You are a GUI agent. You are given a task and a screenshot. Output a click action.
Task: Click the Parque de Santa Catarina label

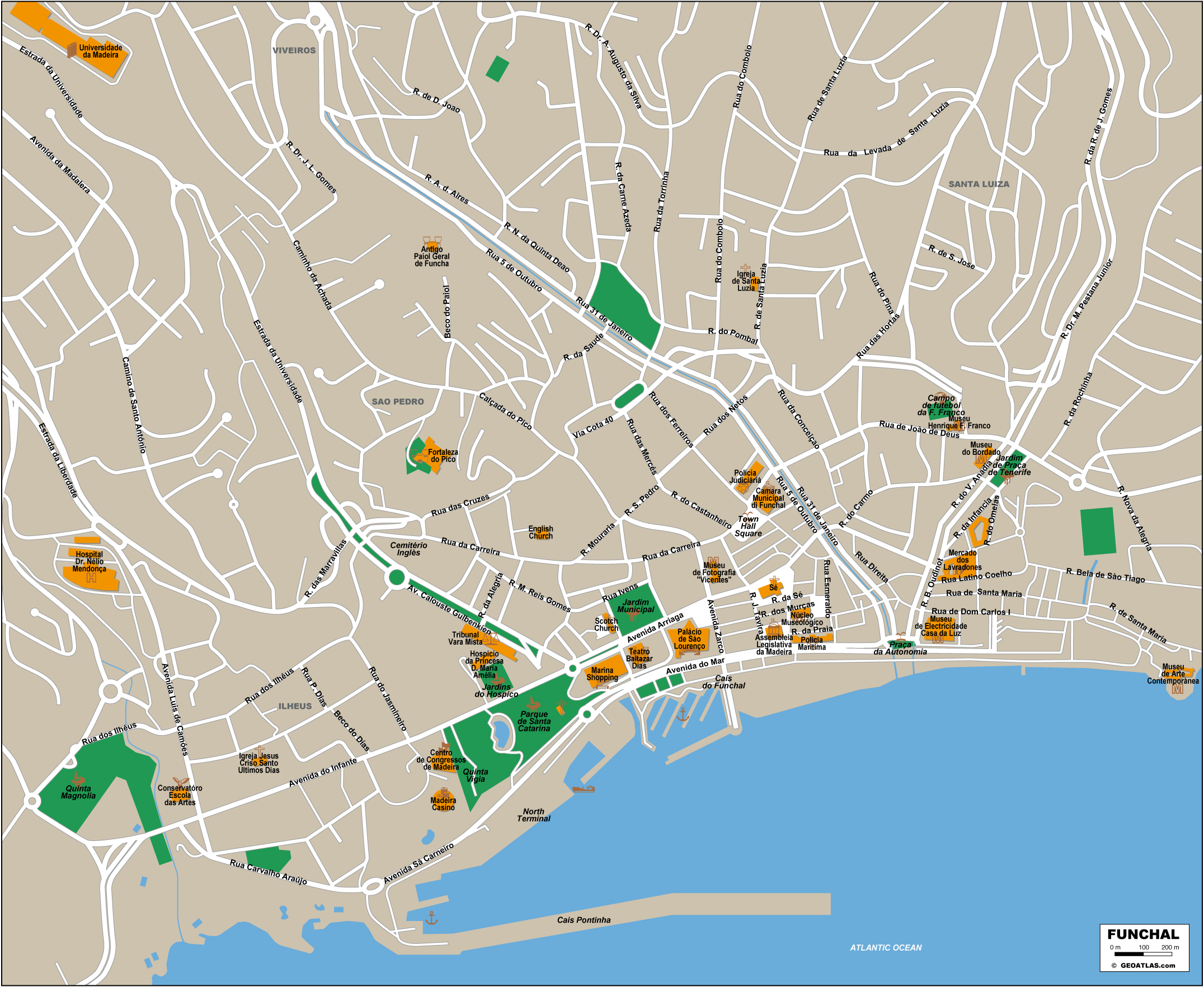pos(534,721)
